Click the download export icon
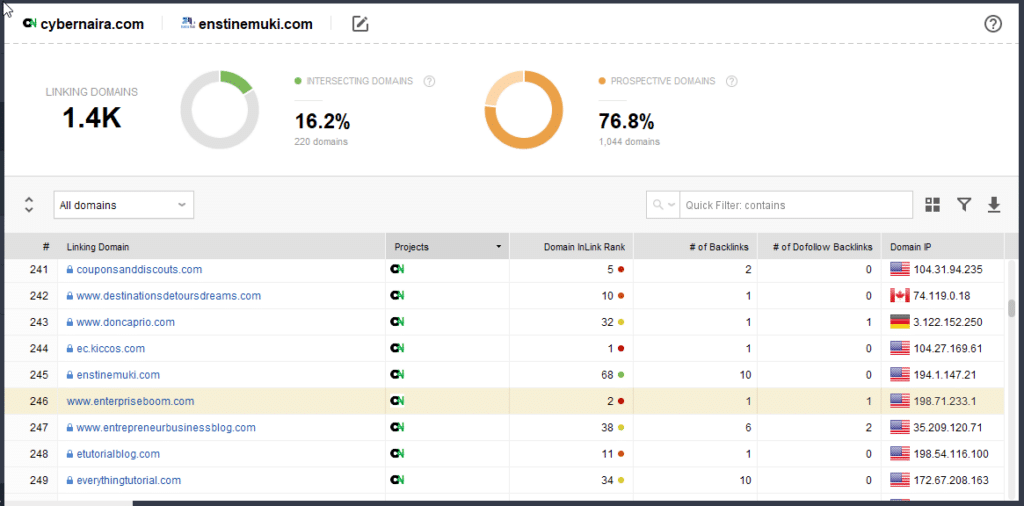 993,205
